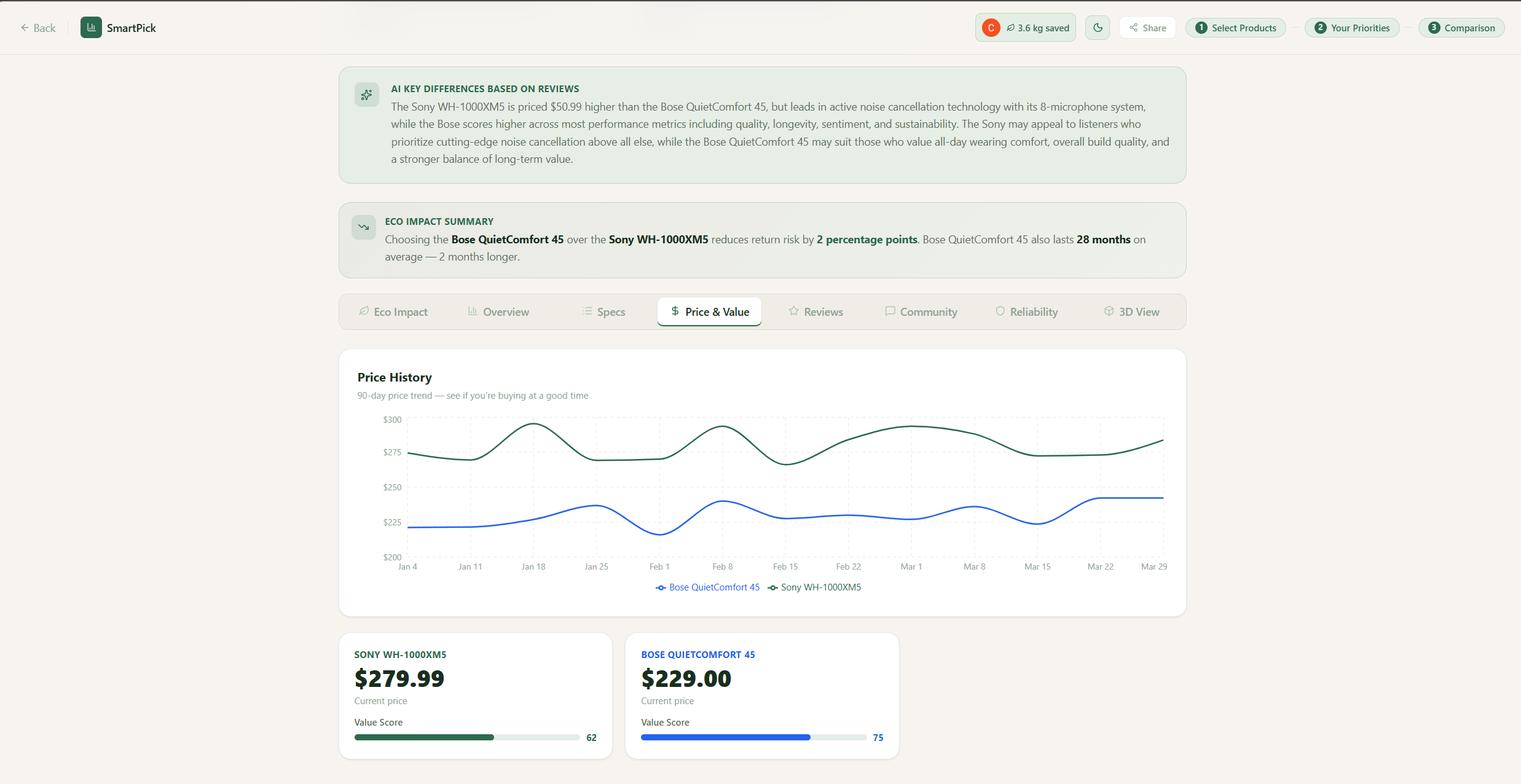Switch to the Overview tab

(x=498, y=312)
